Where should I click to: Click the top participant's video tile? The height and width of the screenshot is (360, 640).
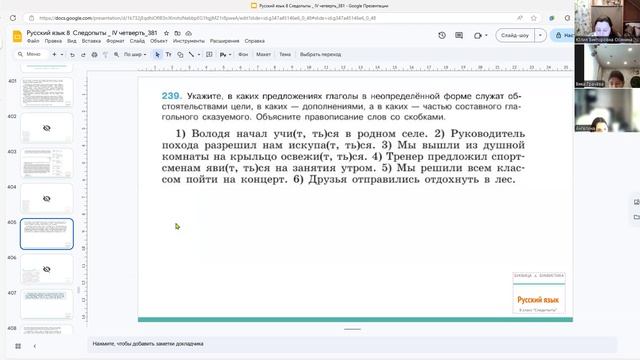point(607,21)
